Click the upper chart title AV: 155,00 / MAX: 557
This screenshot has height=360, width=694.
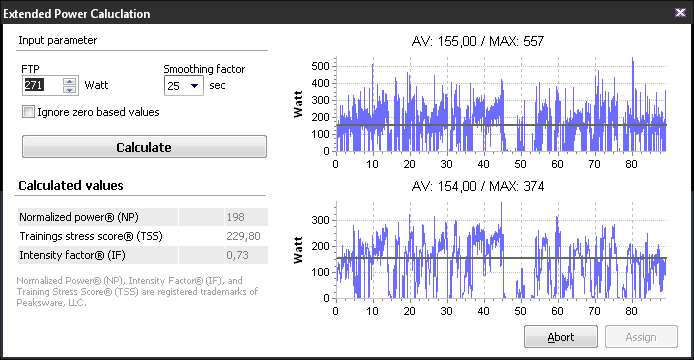pos(478,41)
